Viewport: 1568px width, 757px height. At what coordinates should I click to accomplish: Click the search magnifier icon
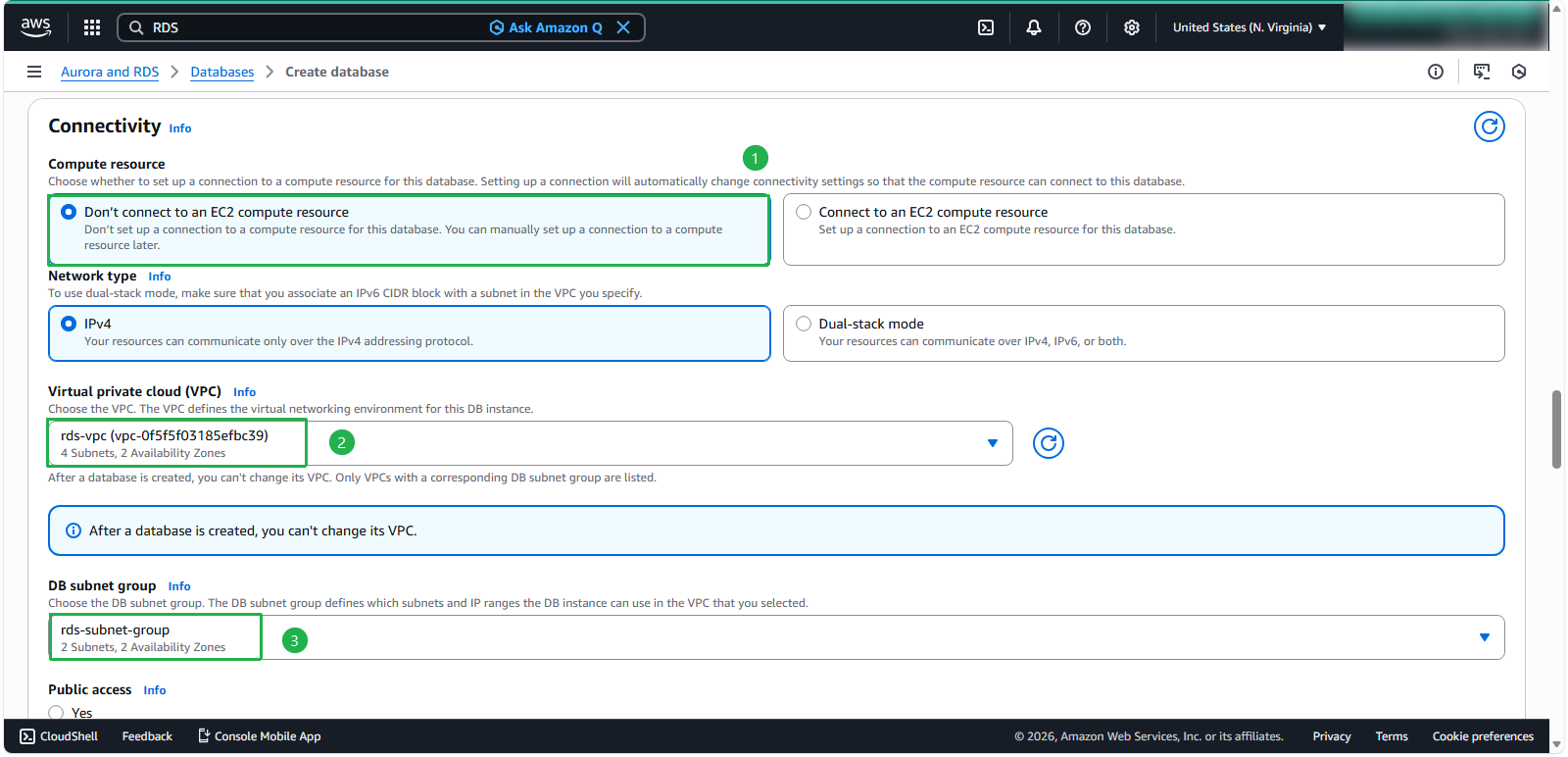(x=136, y=27)
